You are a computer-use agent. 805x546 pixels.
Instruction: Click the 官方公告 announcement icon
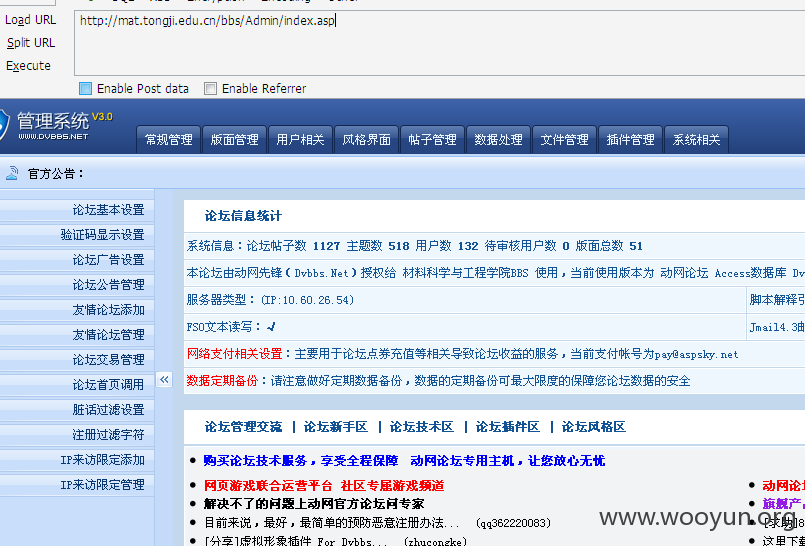[x=11, y=173]
